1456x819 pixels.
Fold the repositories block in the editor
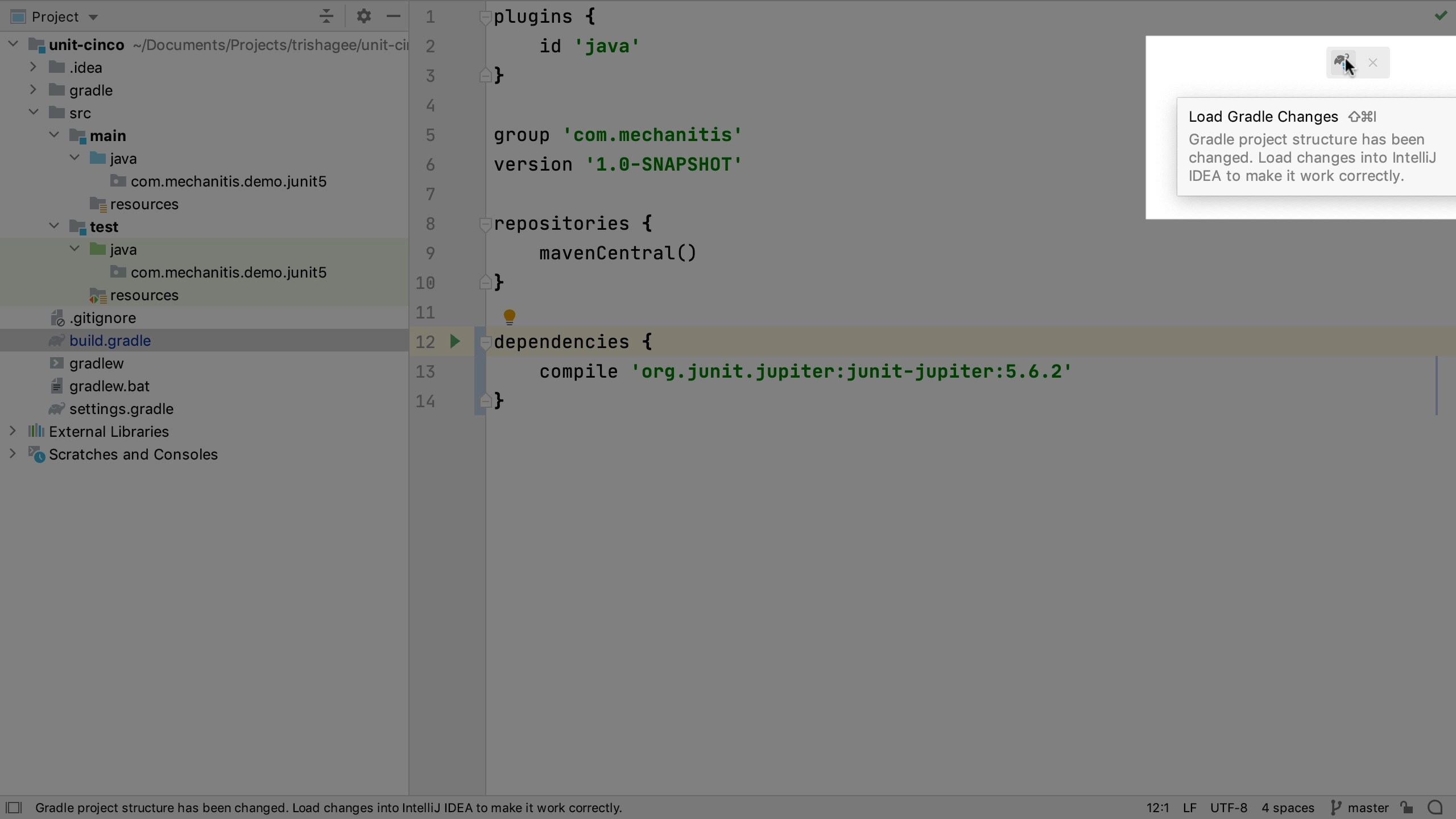[484, 224]
